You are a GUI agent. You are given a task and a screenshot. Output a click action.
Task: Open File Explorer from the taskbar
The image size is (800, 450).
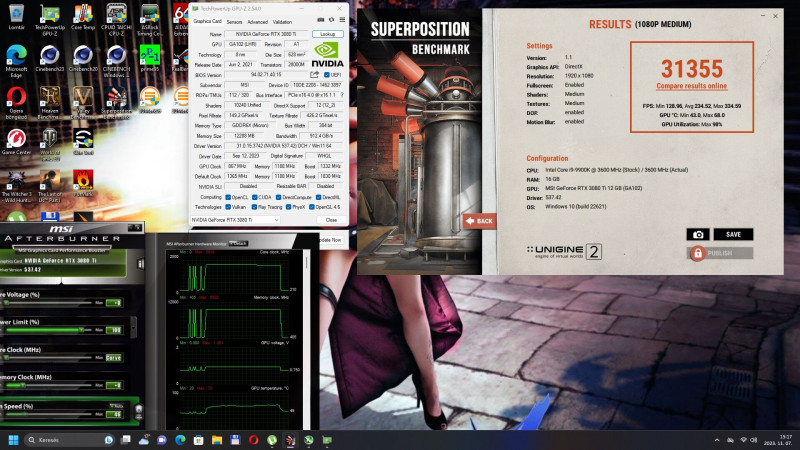[x=217, y=440]
